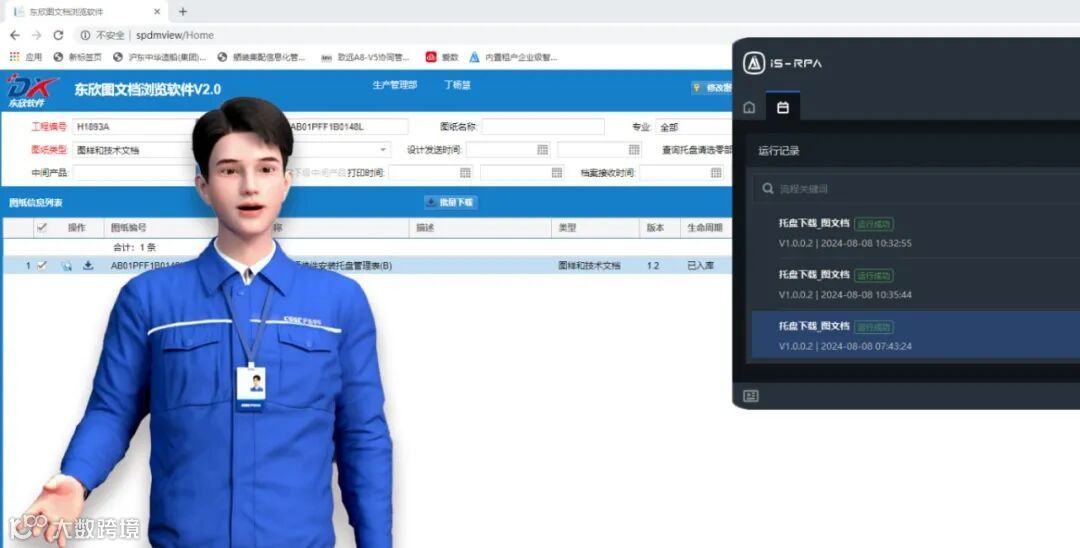Open the 内置租户企业级 bookmark
Image resolution: width=1080 pixels, height=548 pixels.
pyautogui.click(x=513, y=57)
